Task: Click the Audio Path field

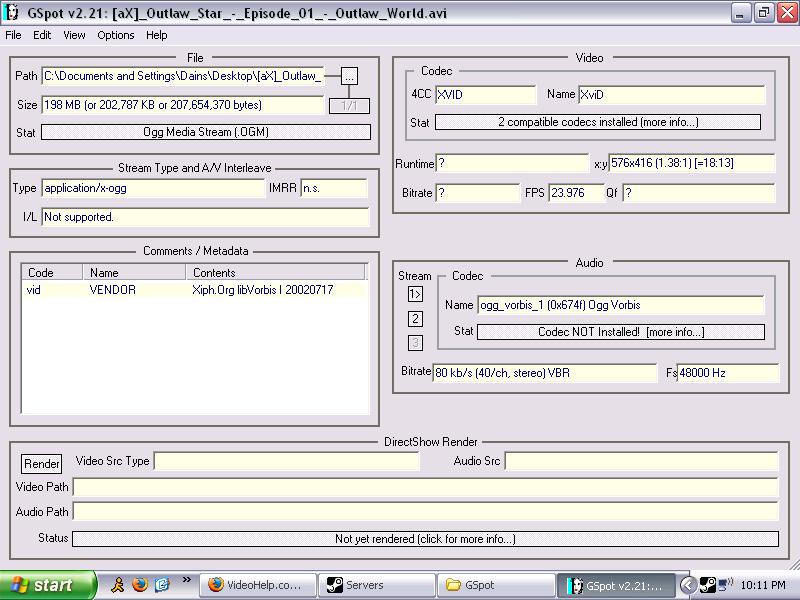Action: pyautogui.click(x=426, y=512)
